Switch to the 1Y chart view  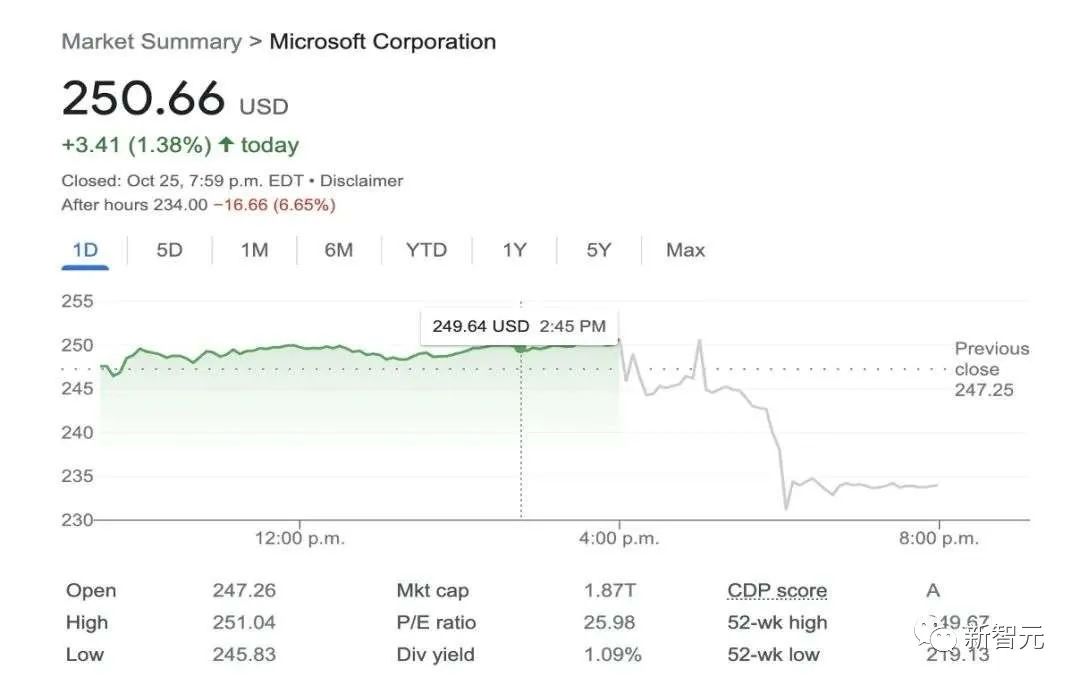coord(514,250)
